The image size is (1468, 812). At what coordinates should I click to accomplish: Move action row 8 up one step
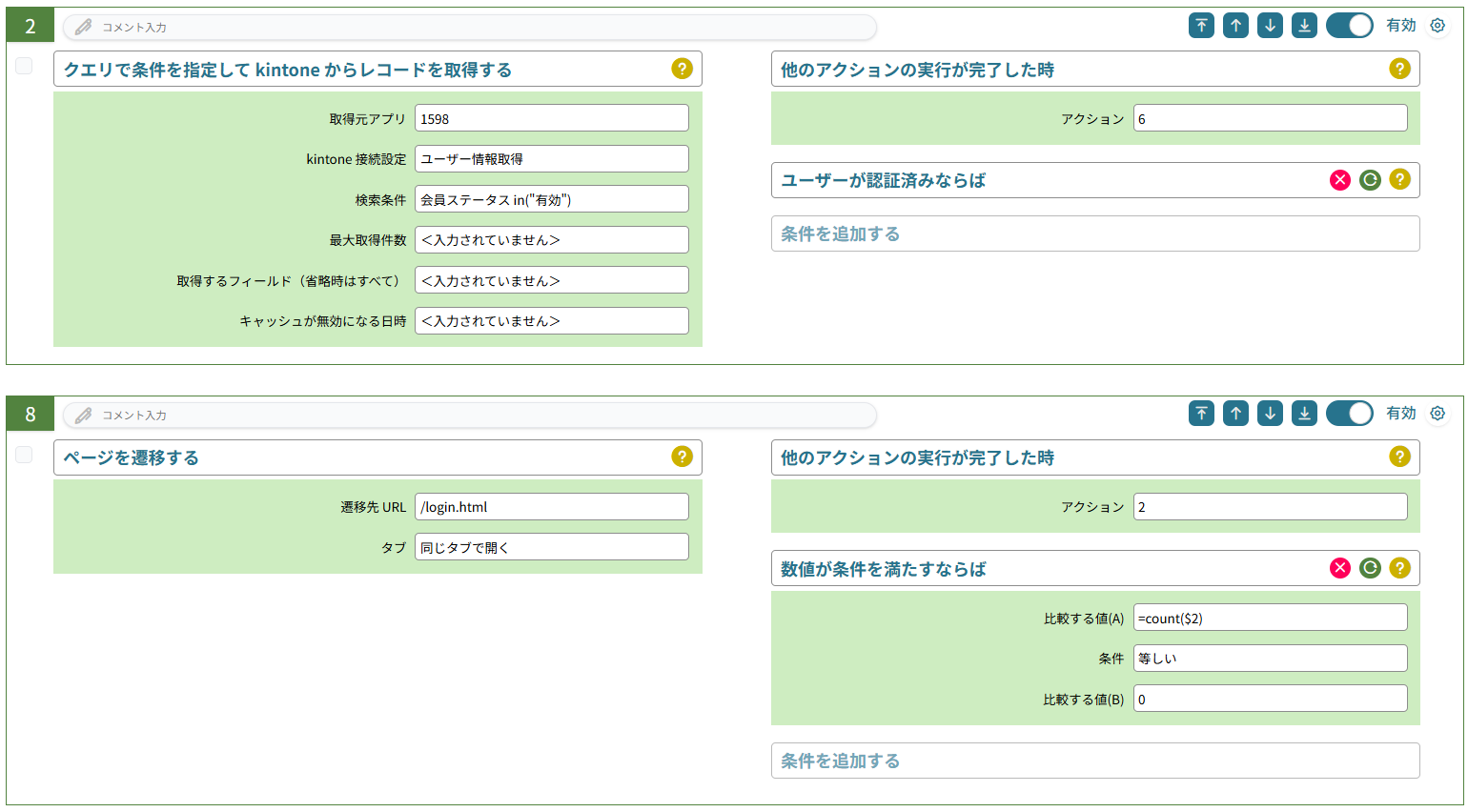pyautogui.click(x=1235, y=414)
